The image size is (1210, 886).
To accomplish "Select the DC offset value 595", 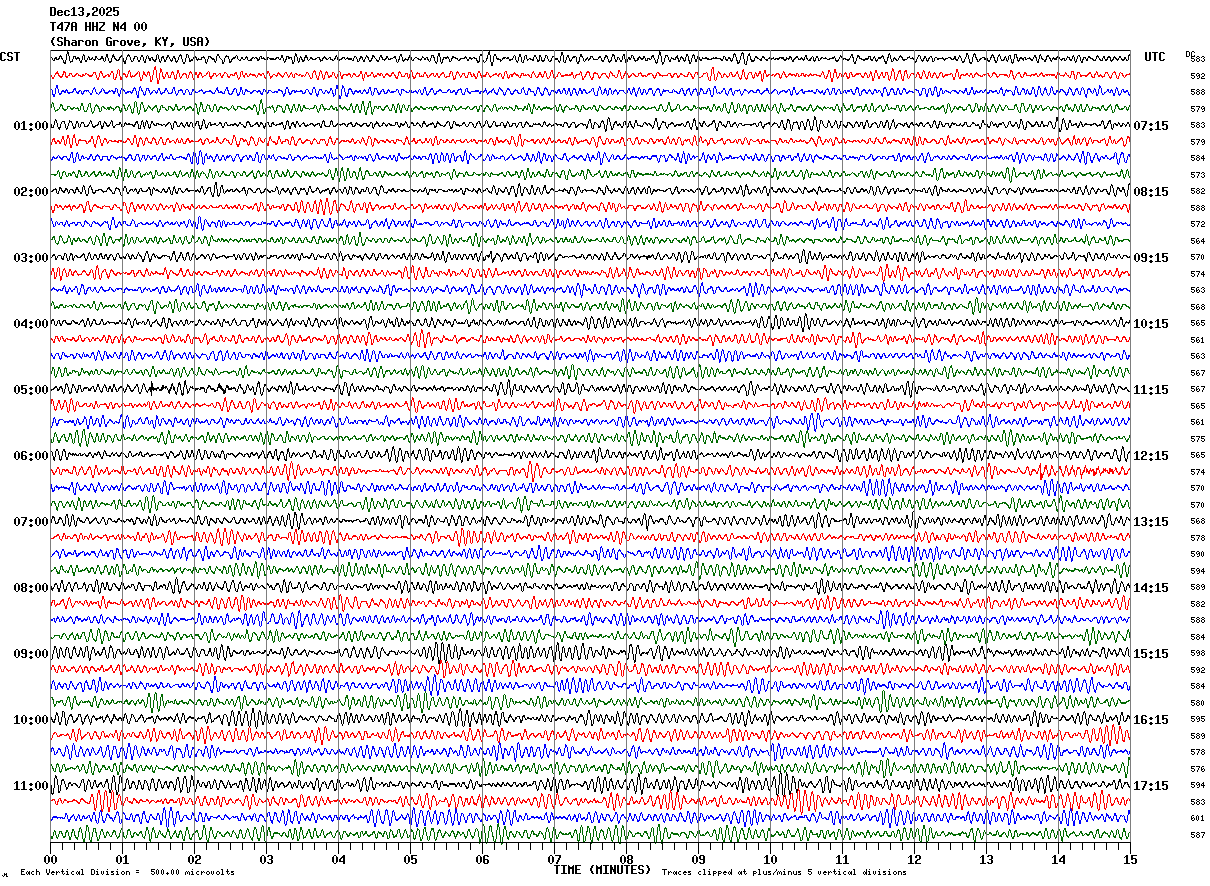I will (x=1197, y=719).
